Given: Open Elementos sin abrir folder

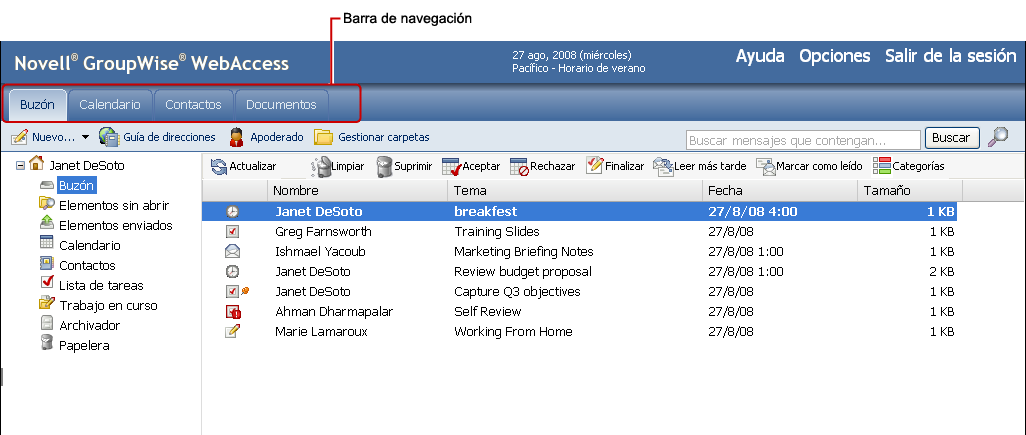Looking at the screenshot, I should 114,205.
